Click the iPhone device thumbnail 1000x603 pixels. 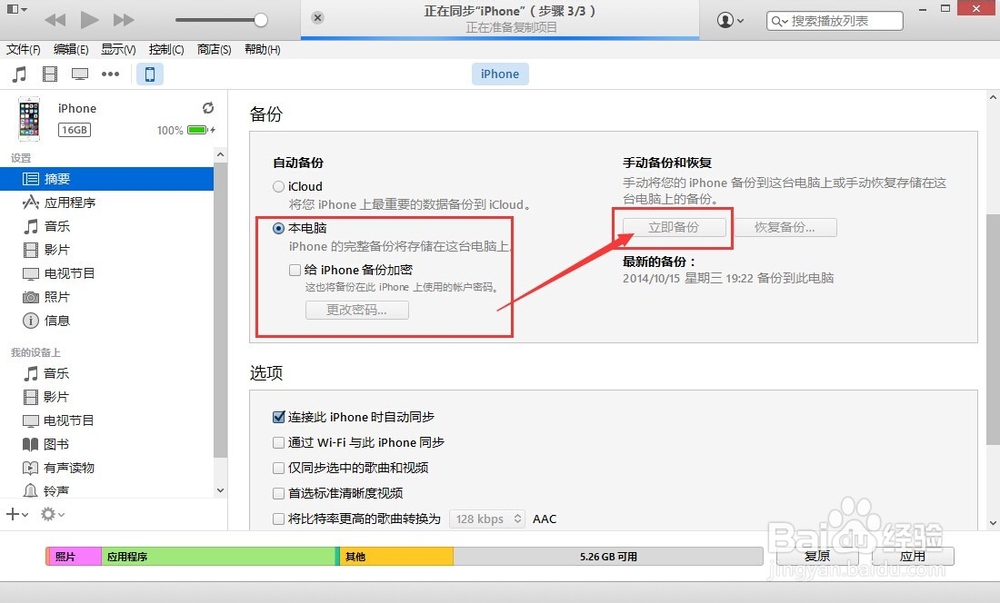coord(29,119)
